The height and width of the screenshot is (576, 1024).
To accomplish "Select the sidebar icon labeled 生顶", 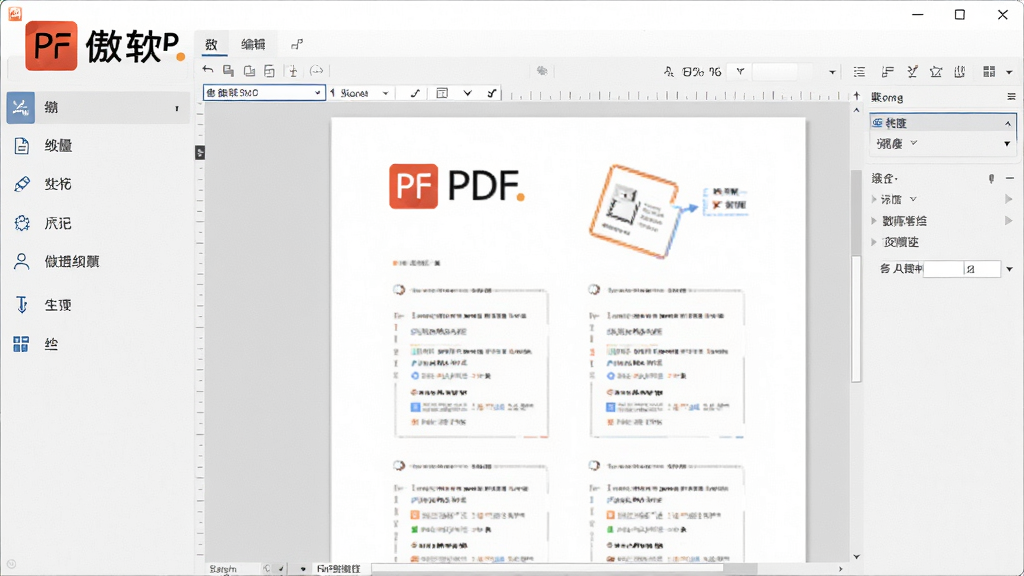I will tap(22, 305).
